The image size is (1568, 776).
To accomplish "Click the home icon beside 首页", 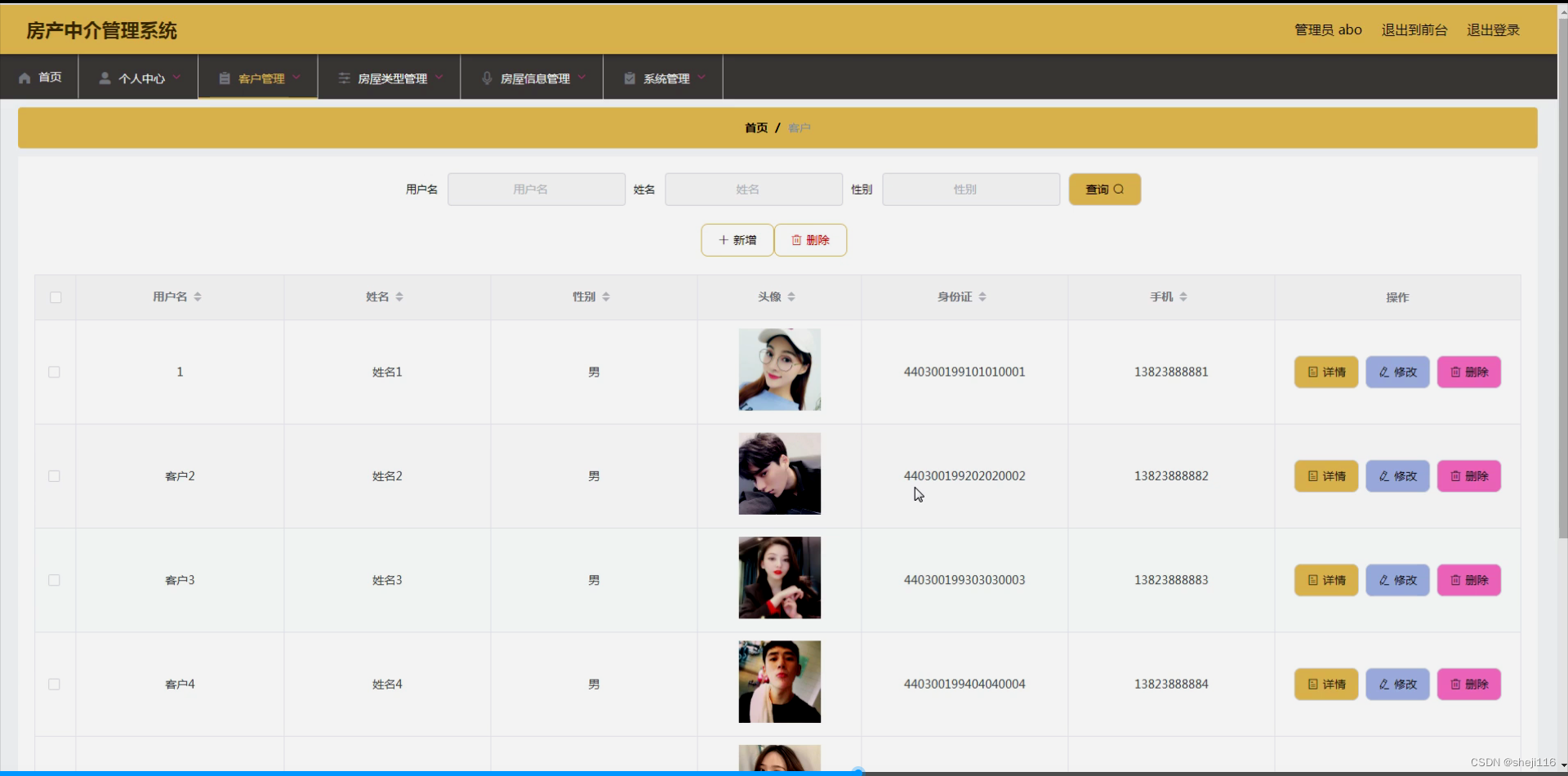I will click(x=24, y=77).
